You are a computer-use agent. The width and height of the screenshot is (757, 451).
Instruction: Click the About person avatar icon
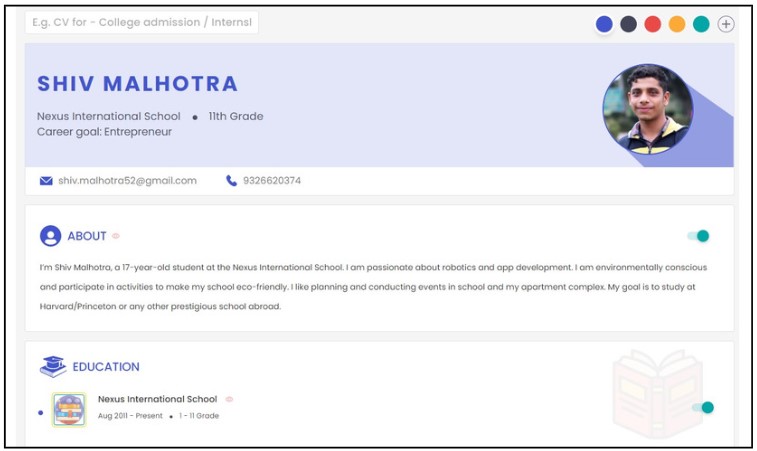pos(50,236)
